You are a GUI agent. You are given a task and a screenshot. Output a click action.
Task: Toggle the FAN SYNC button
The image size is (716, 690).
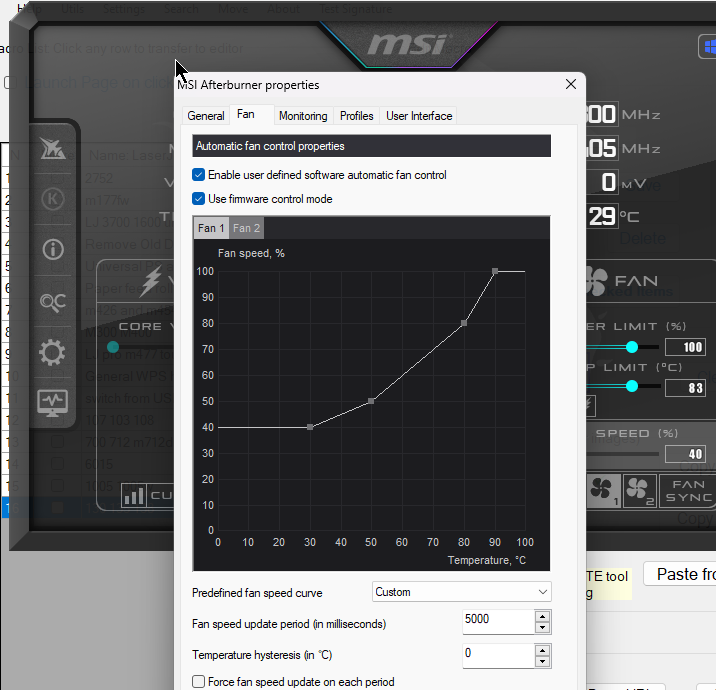688,491
